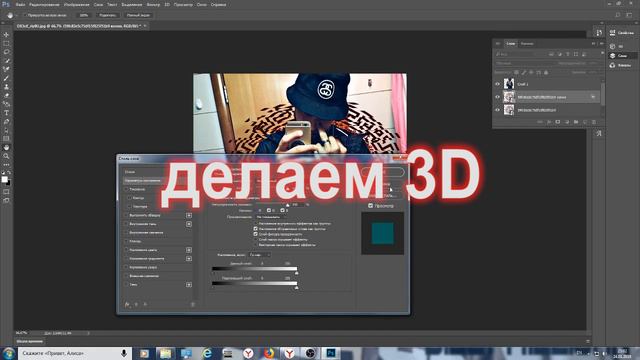
Task: Click the Слой 1 layer thumbnail
Action: pyautogui.click(x=509, y=84)
